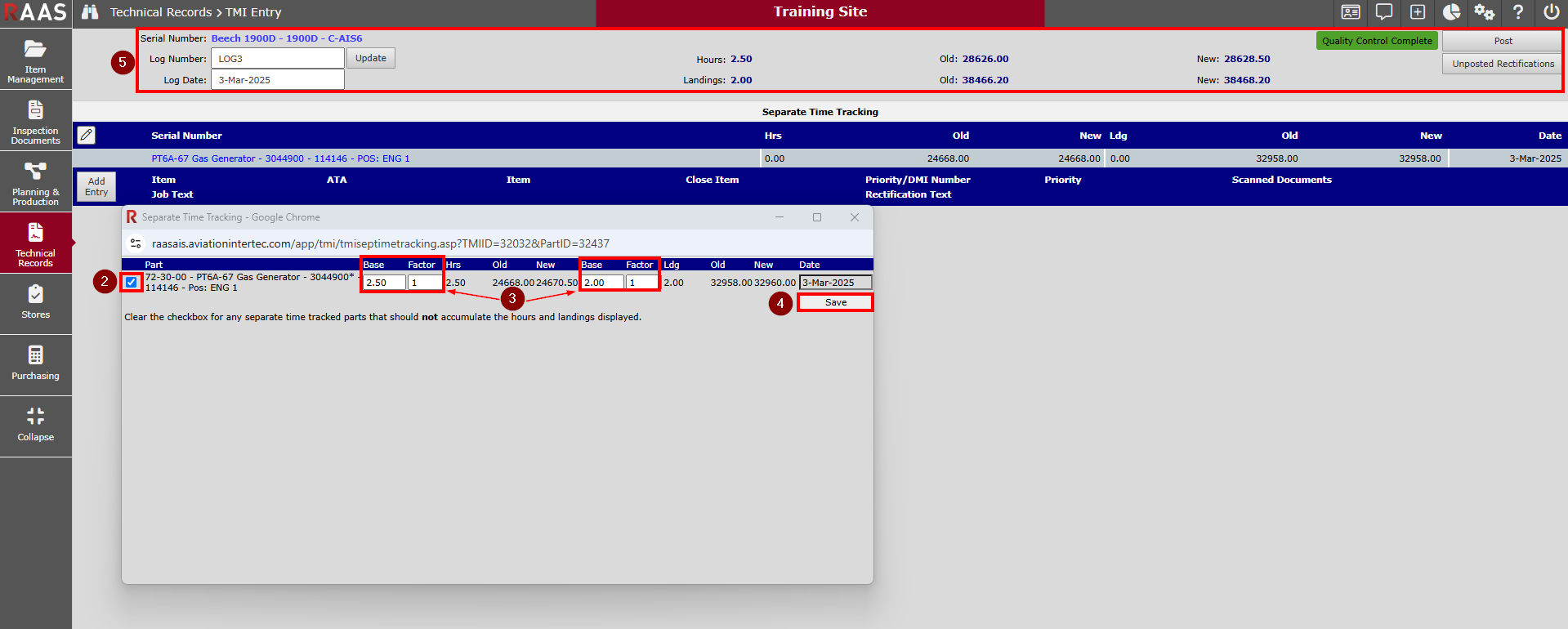
Task: Open the power/logout icon
Action: coord(1551,12)
